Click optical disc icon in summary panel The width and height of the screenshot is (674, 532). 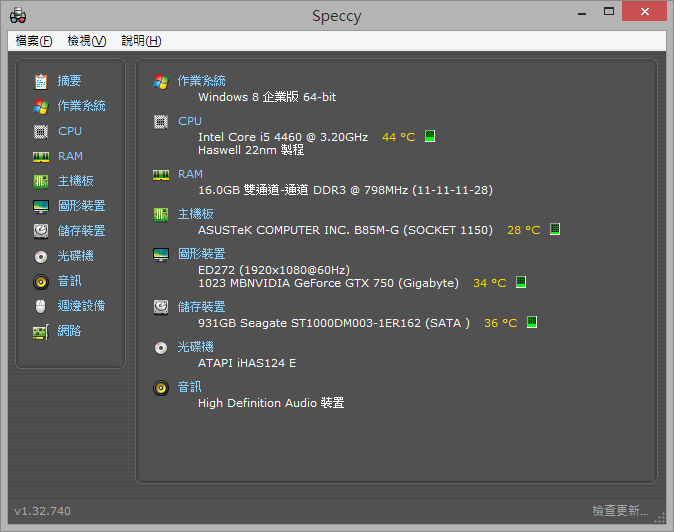pos(161,348)
